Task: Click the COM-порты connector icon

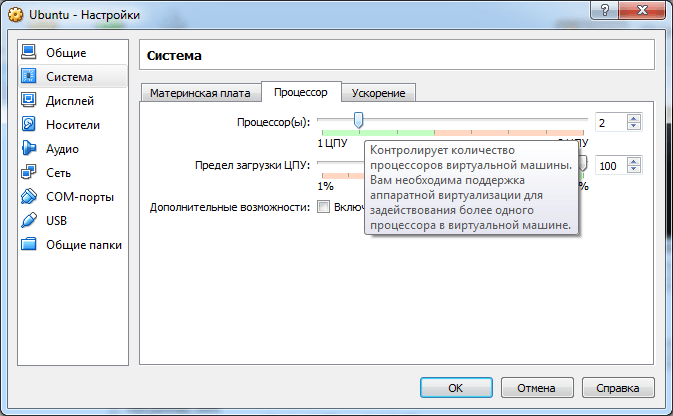Action: click(29, 196)
